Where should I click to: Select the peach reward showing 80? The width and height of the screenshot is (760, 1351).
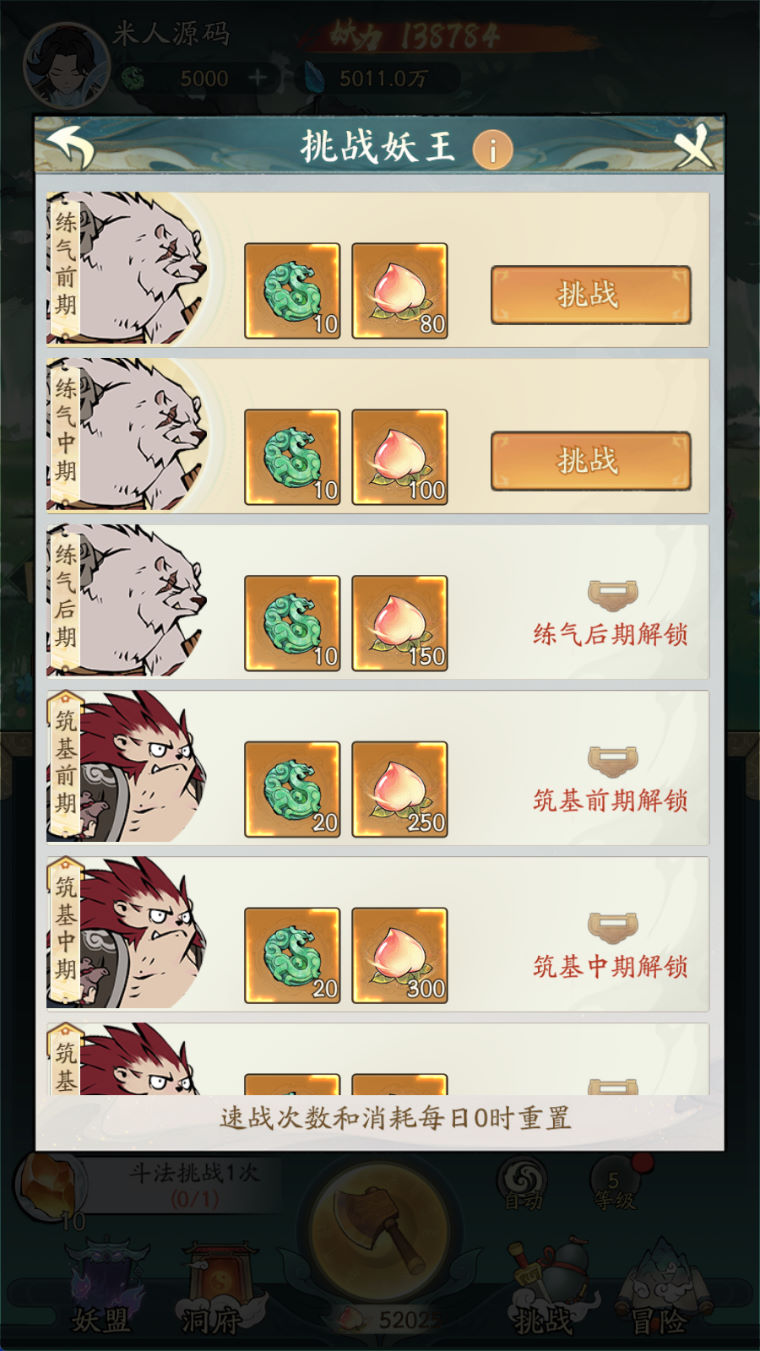click(x=399, y=290)
